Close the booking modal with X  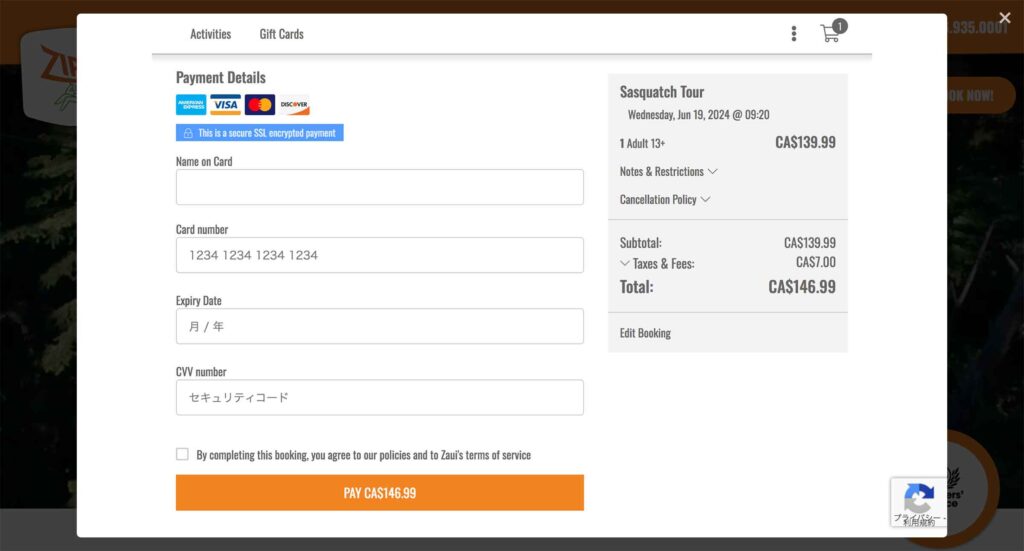pos(1005,18)
